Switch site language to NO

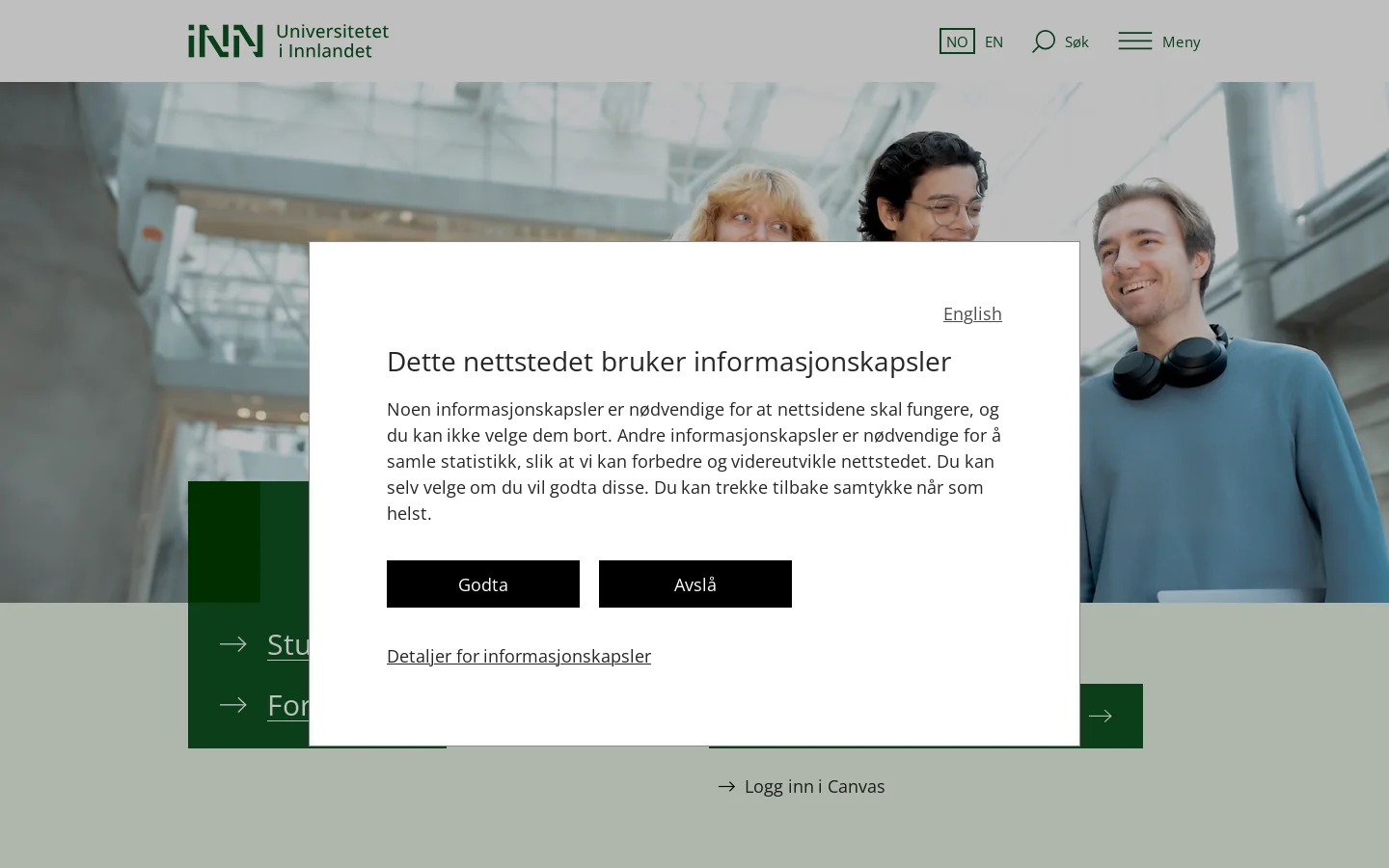(x=957, y=41)
